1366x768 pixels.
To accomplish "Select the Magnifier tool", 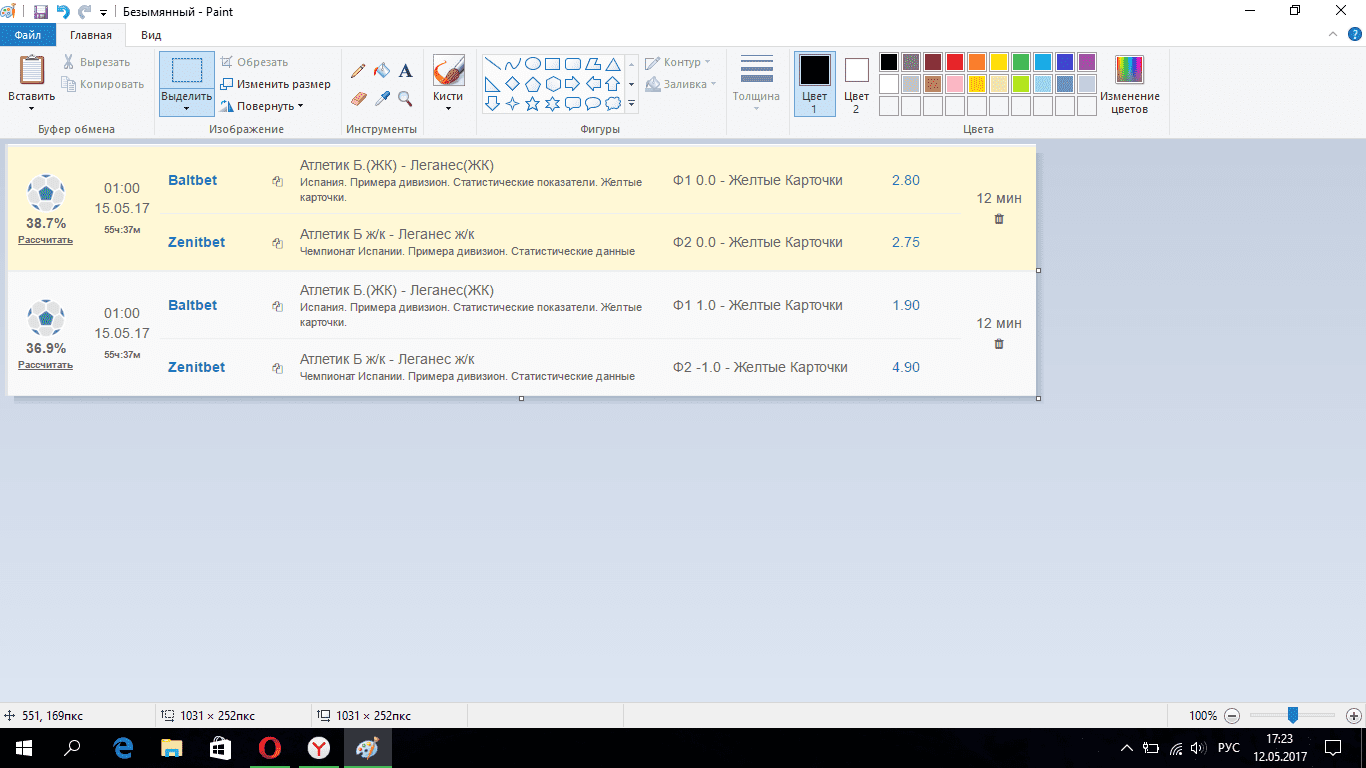I will click(x=405, y=98).
